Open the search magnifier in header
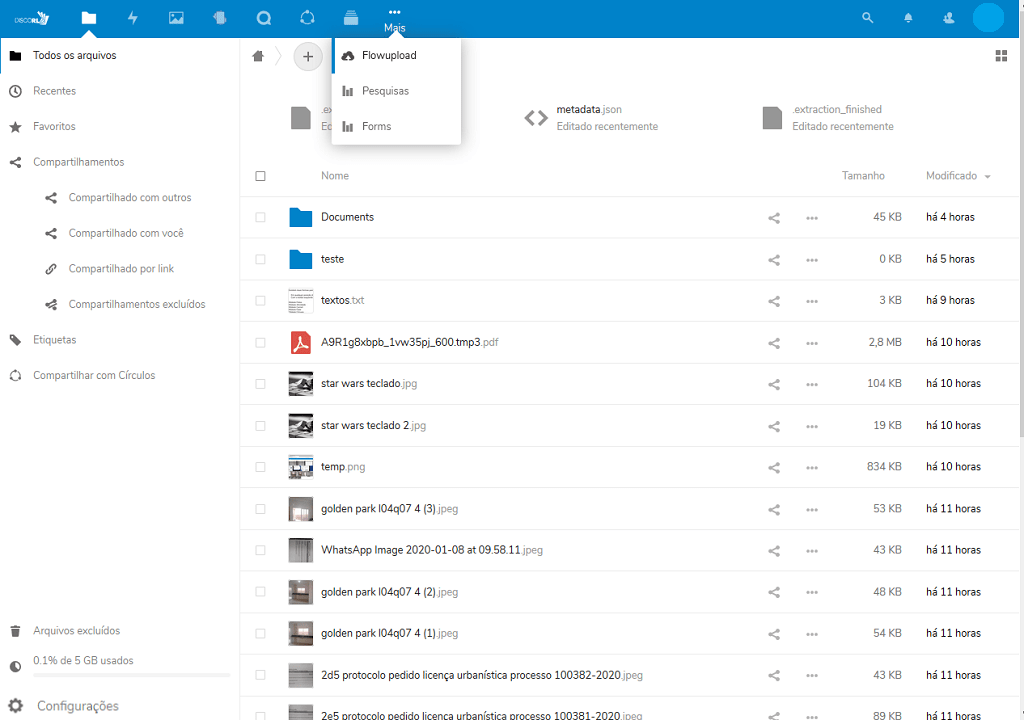 [867, 18]
